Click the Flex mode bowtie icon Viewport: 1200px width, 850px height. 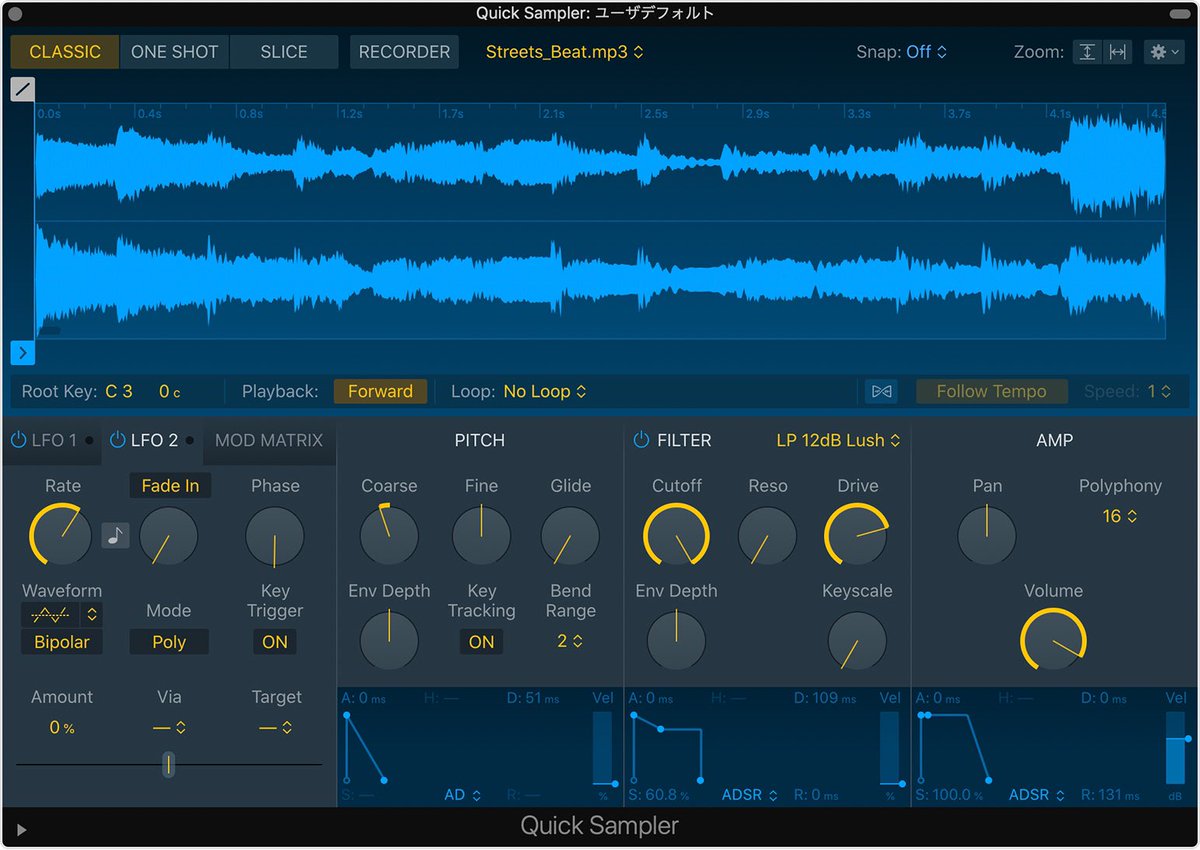(x=882, y=392)
